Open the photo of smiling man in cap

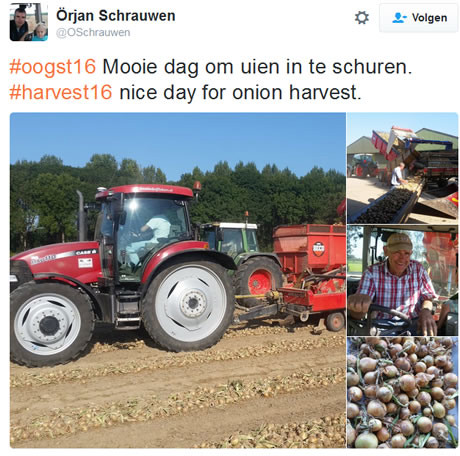(x=403, y=280)
